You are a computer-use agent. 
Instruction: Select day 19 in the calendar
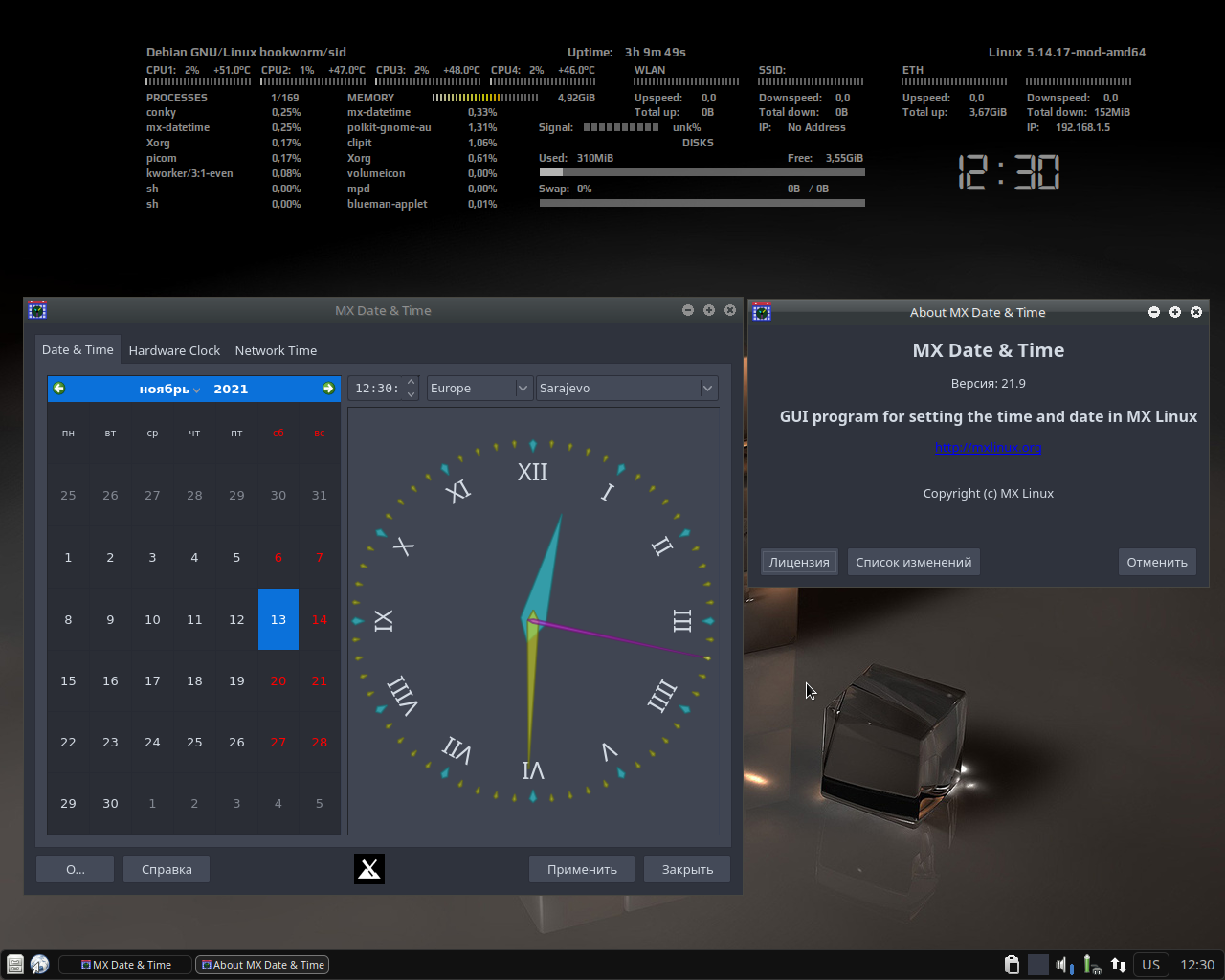[x=236, y=680]
